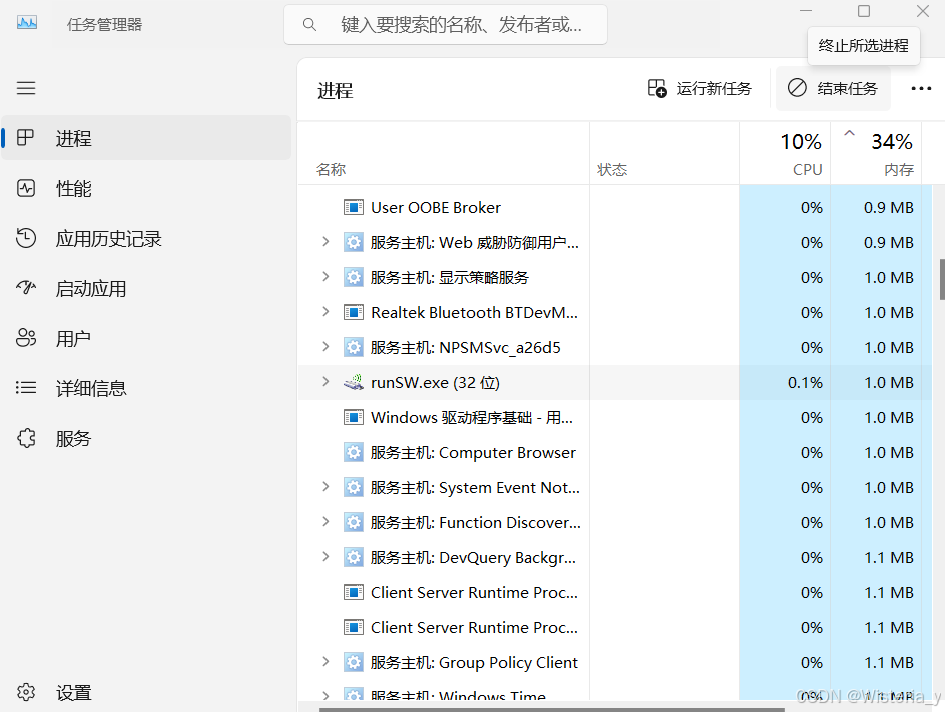Viewport: 945px width, 712px height.
Task: Click the vertical scrollbar thumb
Action: pos(942,279)
